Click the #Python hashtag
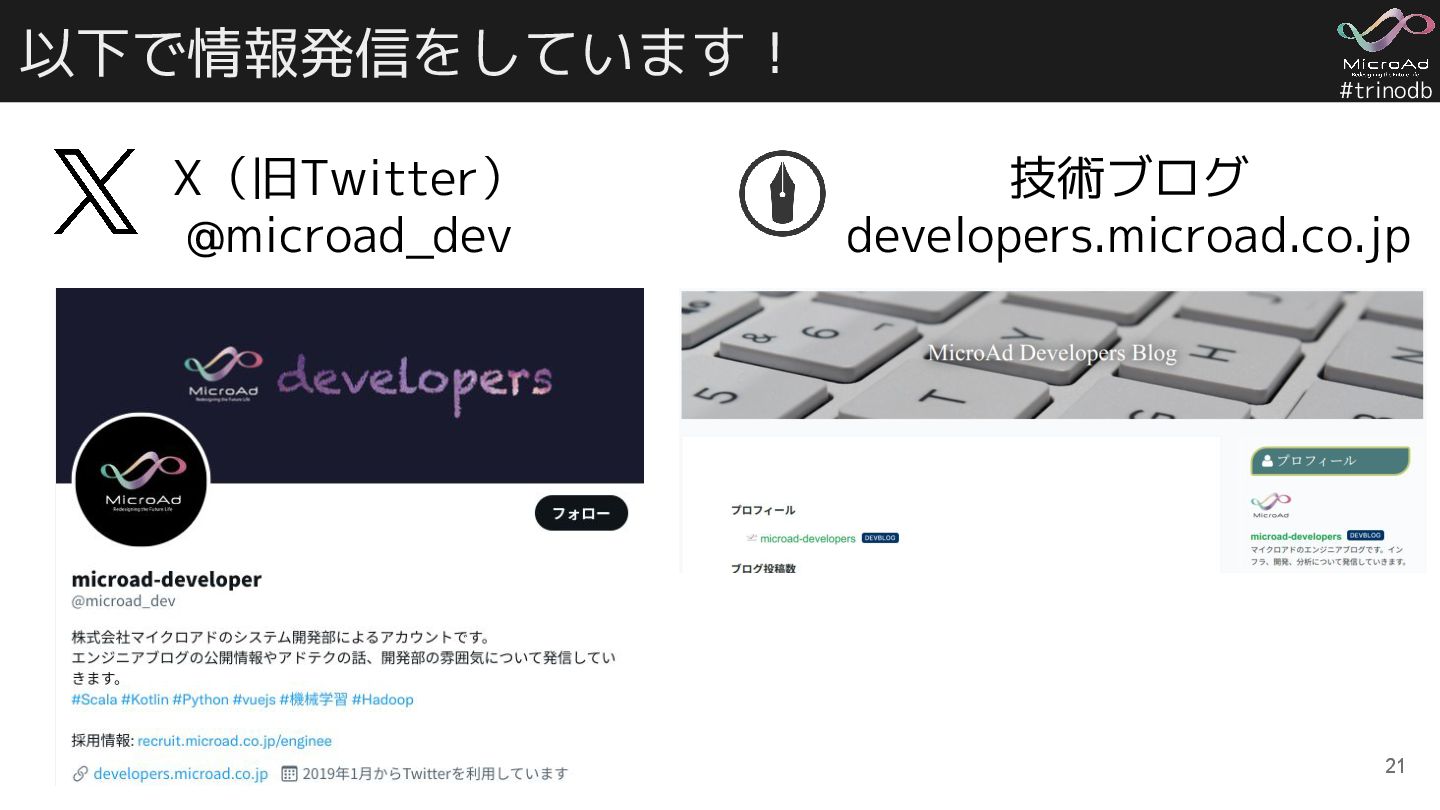1440x810 pixels. pos(200,699)
